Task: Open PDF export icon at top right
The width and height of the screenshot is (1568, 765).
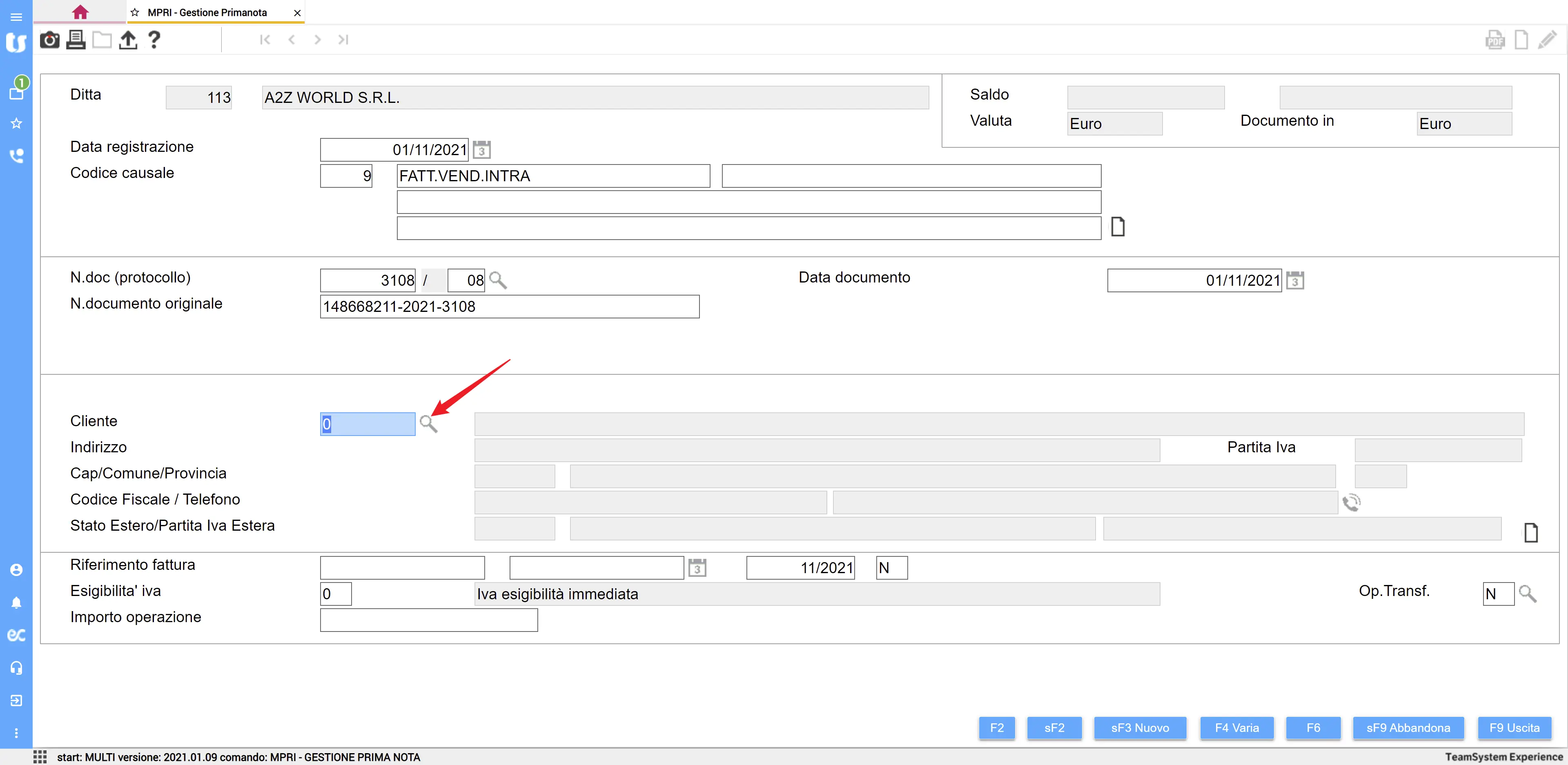Action: point(1495,40)
